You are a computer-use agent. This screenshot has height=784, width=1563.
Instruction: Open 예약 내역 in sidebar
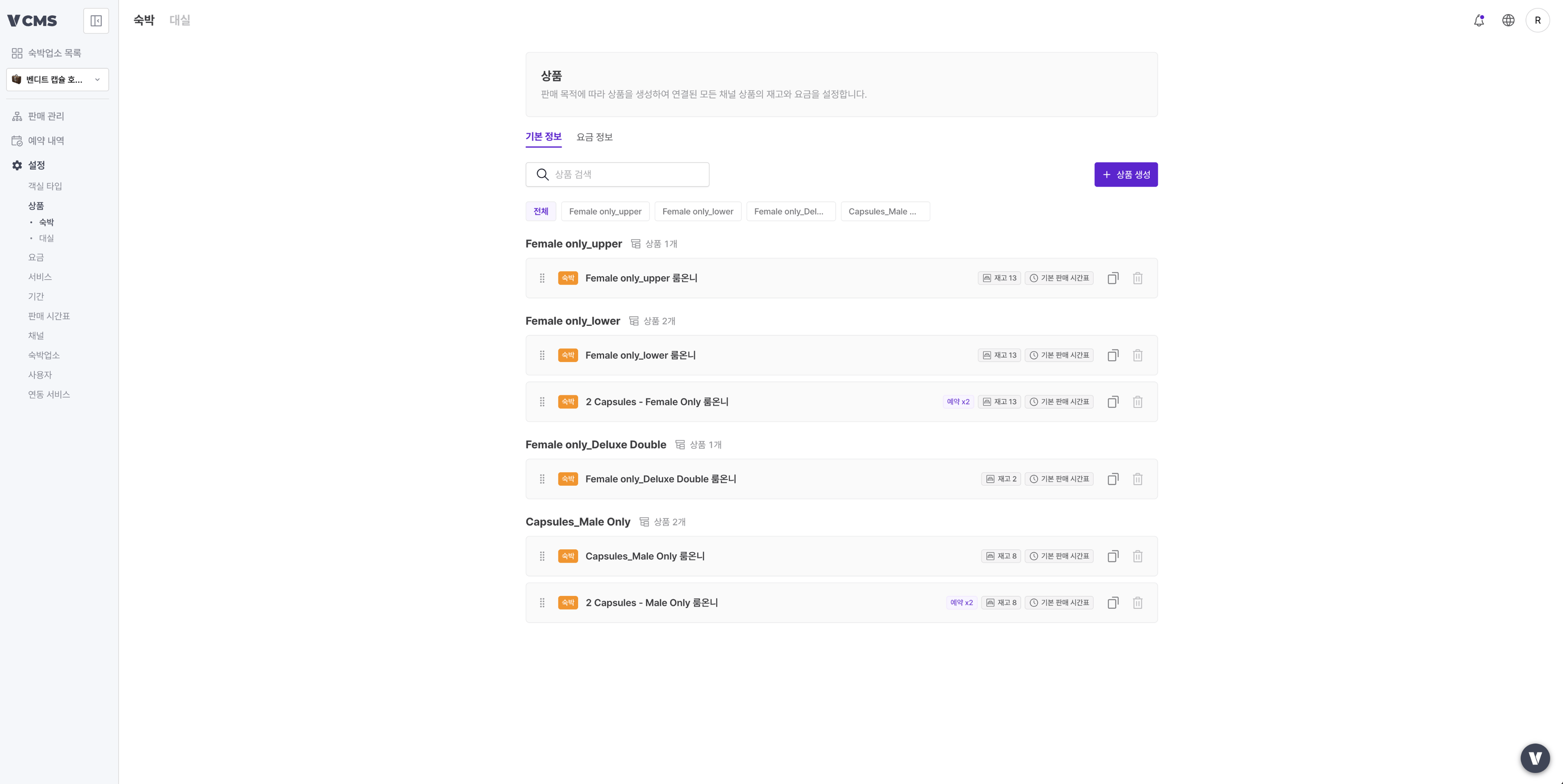[x=38, y=141]
